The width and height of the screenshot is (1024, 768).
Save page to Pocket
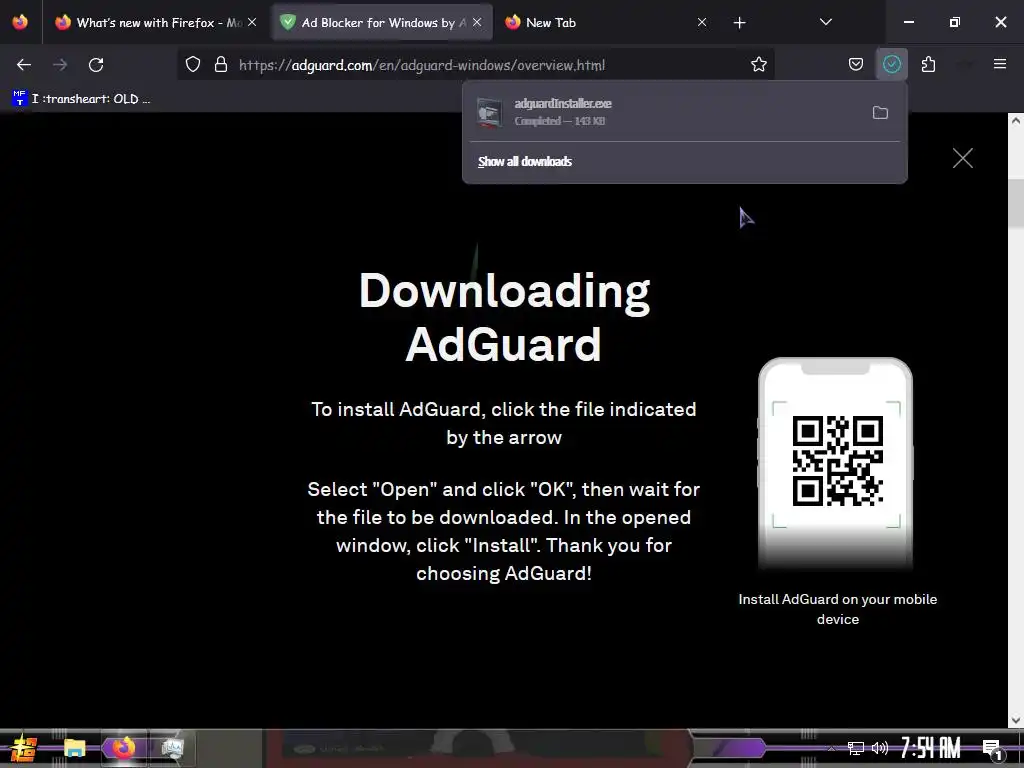click(856, 65)
